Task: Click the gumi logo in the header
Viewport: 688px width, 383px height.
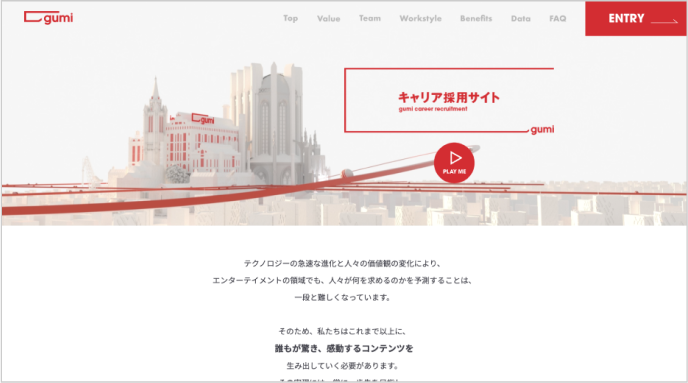Action: (x=48, y=18)
